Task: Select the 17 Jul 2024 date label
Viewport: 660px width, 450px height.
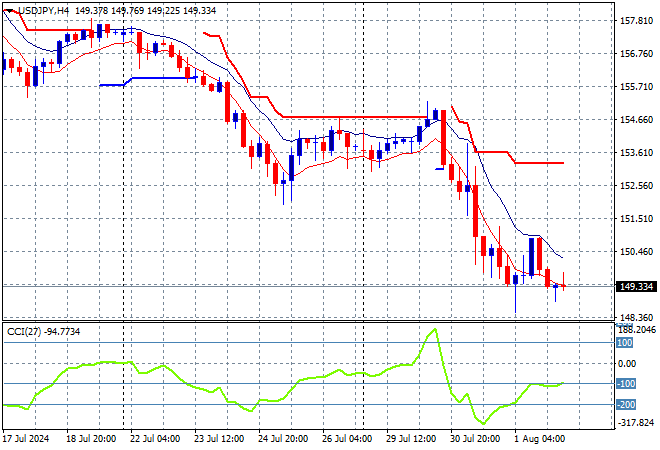Action: point(28,440)
